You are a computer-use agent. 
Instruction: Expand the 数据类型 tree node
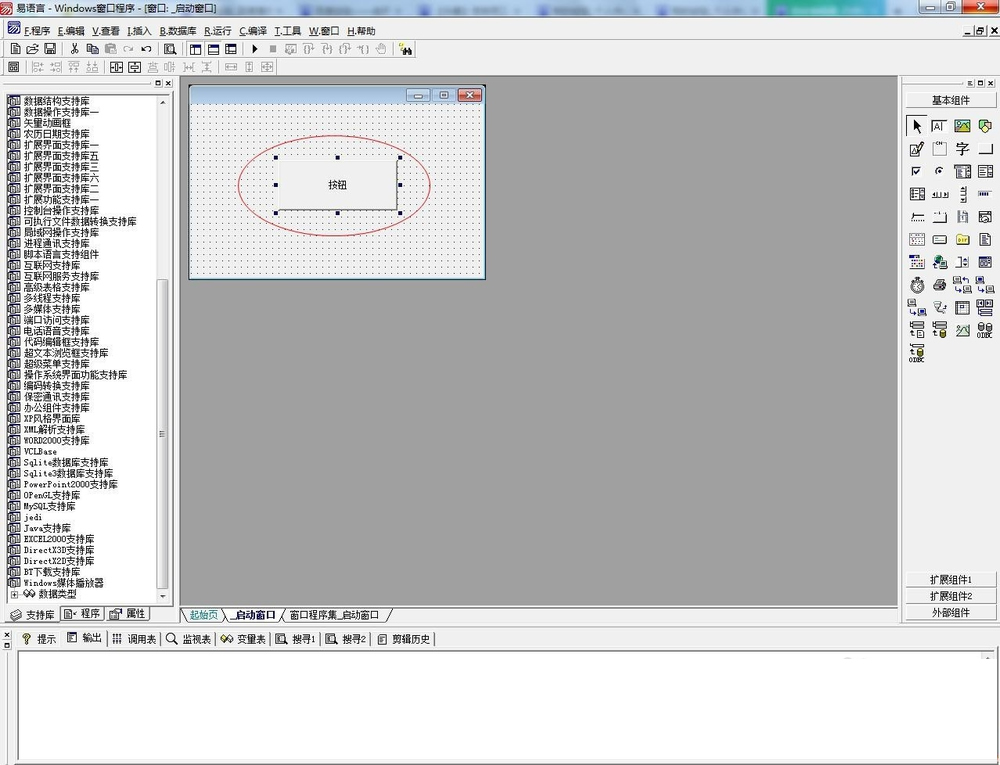click(14, 594)
